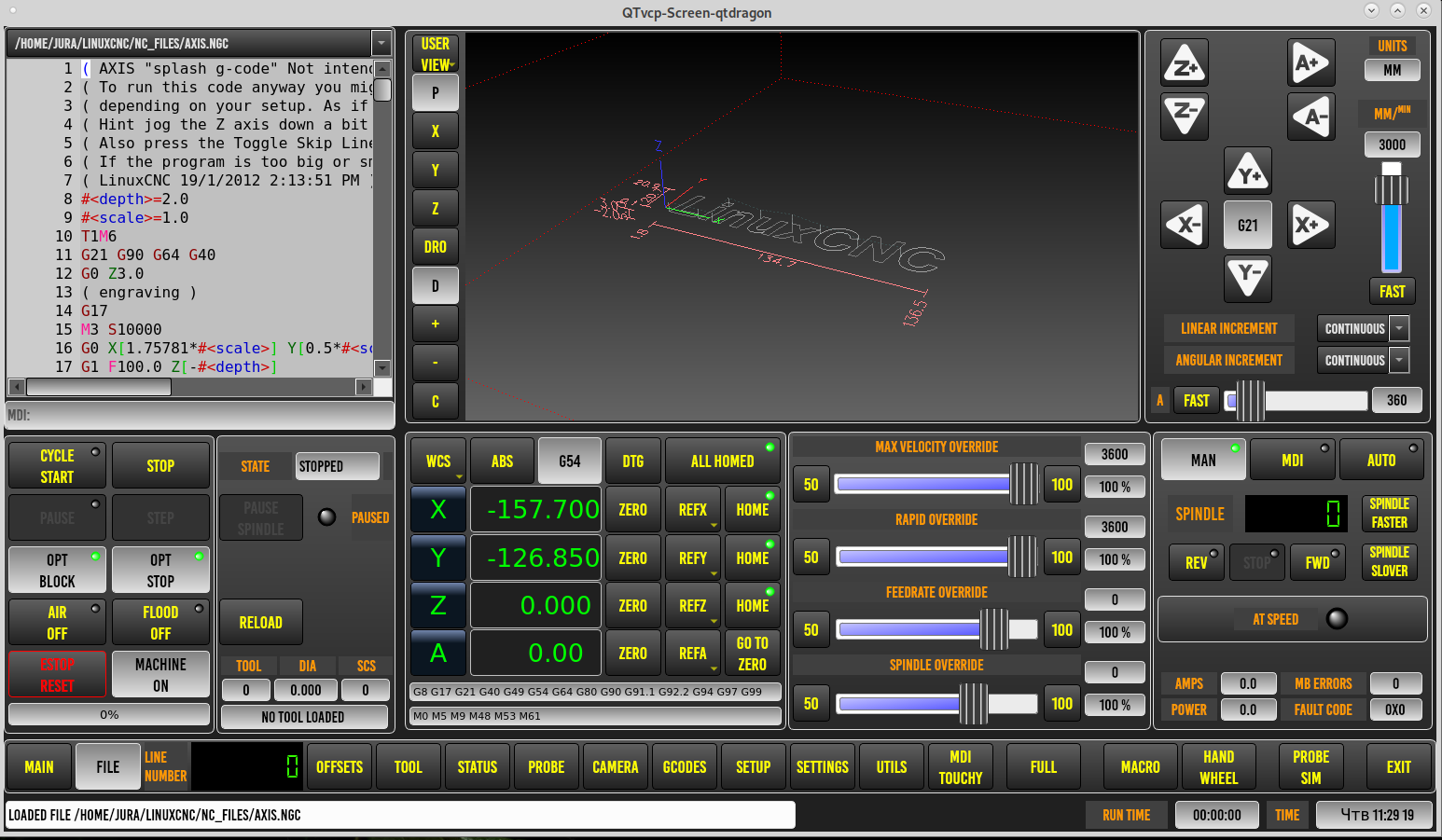The image size is (1442, 840).
Task: Switch to MAN manual mode
Action: tap(1203, 461)
